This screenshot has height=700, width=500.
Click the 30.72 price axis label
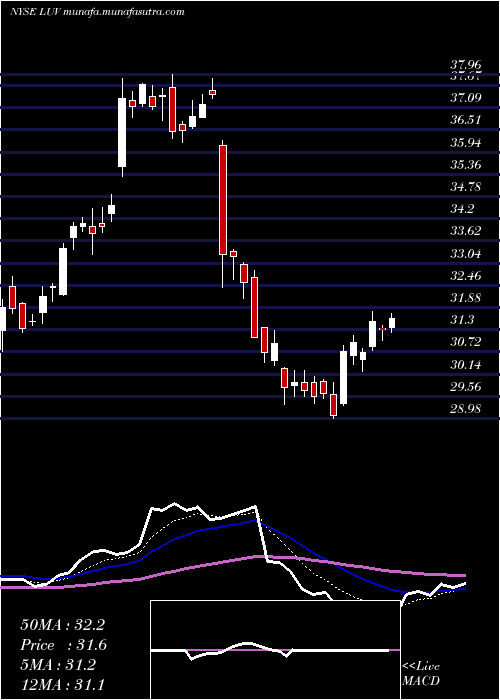(x=466, y=342)
